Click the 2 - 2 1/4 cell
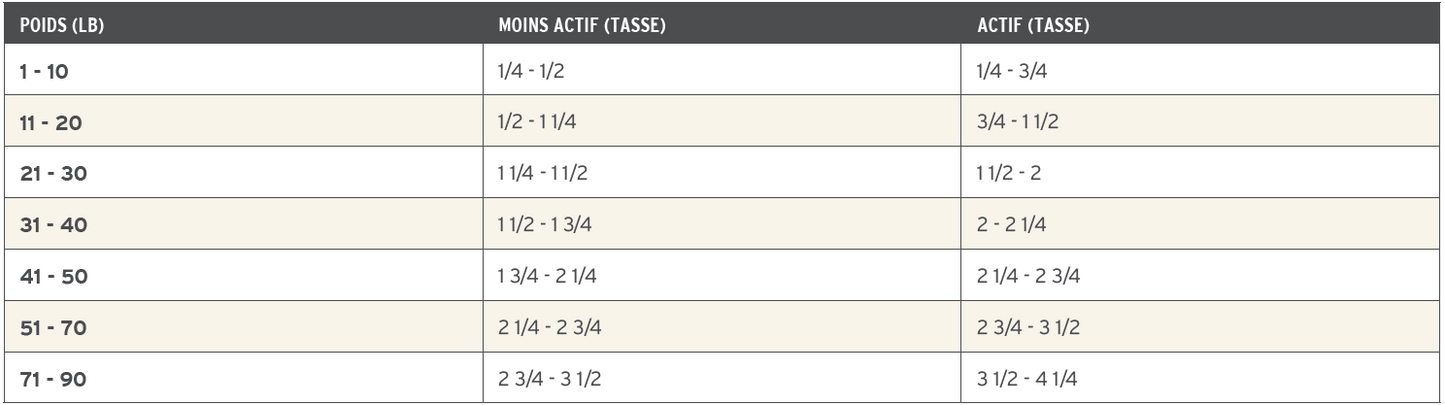The width and height of the screenshot is (1445, 405). (x=1011, y=225)
